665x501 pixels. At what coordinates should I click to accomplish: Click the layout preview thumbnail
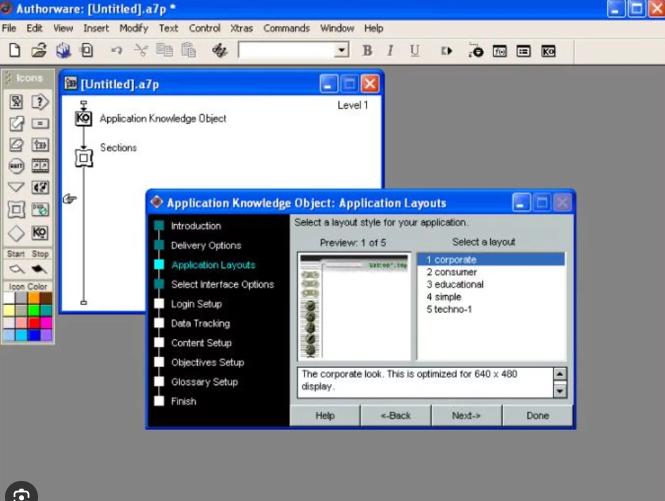tap(354, 306)
